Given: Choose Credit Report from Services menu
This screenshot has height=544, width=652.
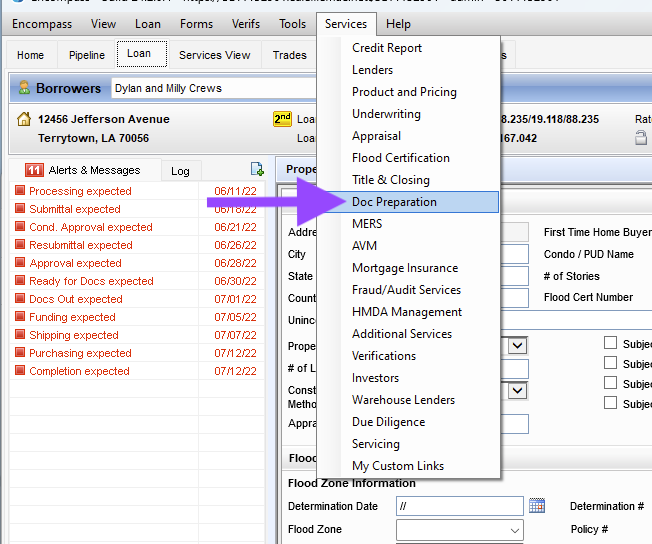Looking at the screenshot, I should click(408, 48).
